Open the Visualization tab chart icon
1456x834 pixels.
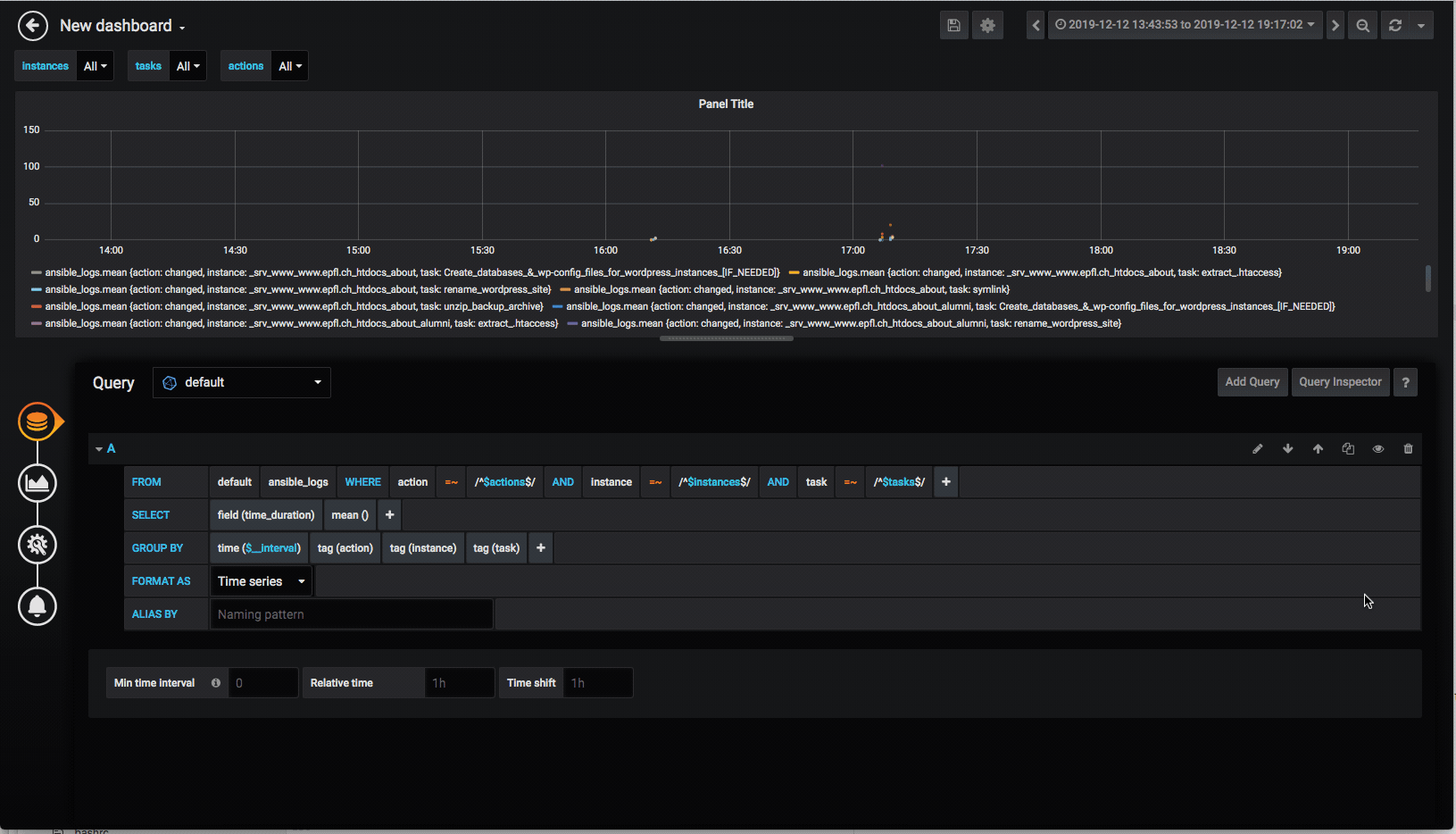coord(37,483)
